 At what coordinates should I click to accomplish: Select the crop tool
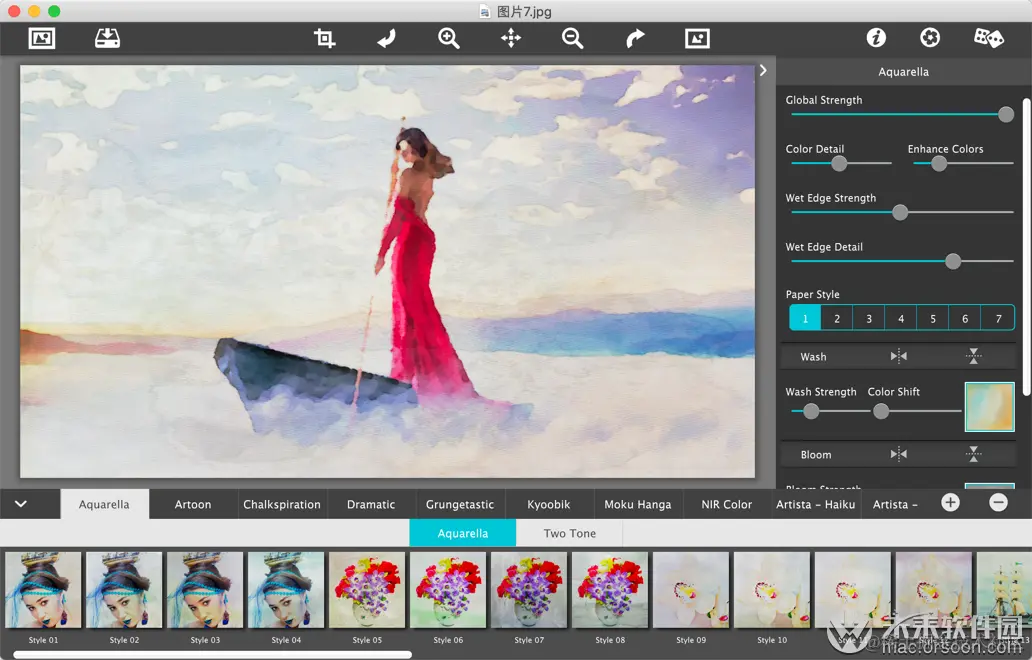[x=324, y=38]
